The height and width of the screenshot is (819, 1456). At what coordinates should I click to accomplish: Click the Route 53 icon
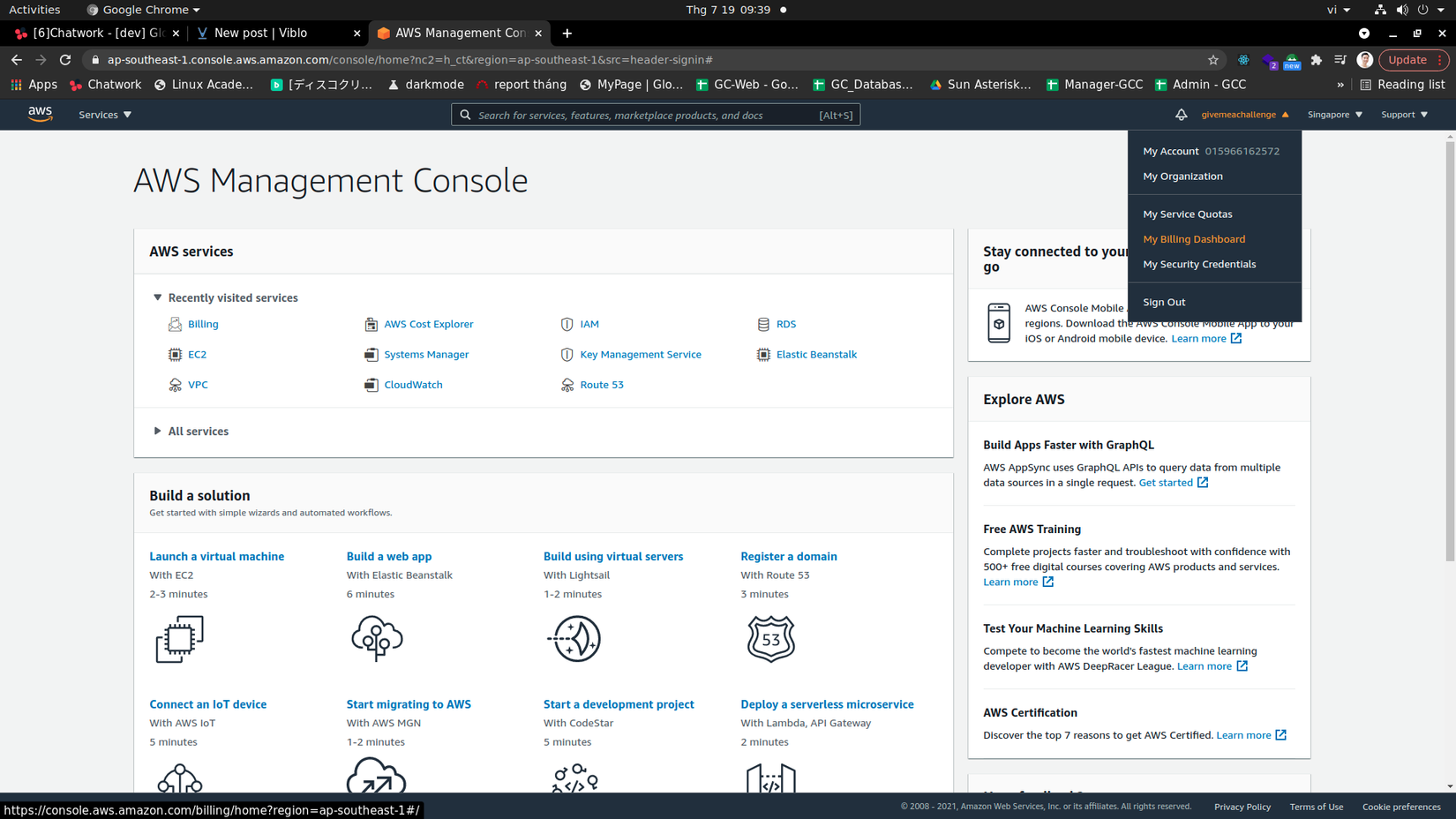coord(567,385)
